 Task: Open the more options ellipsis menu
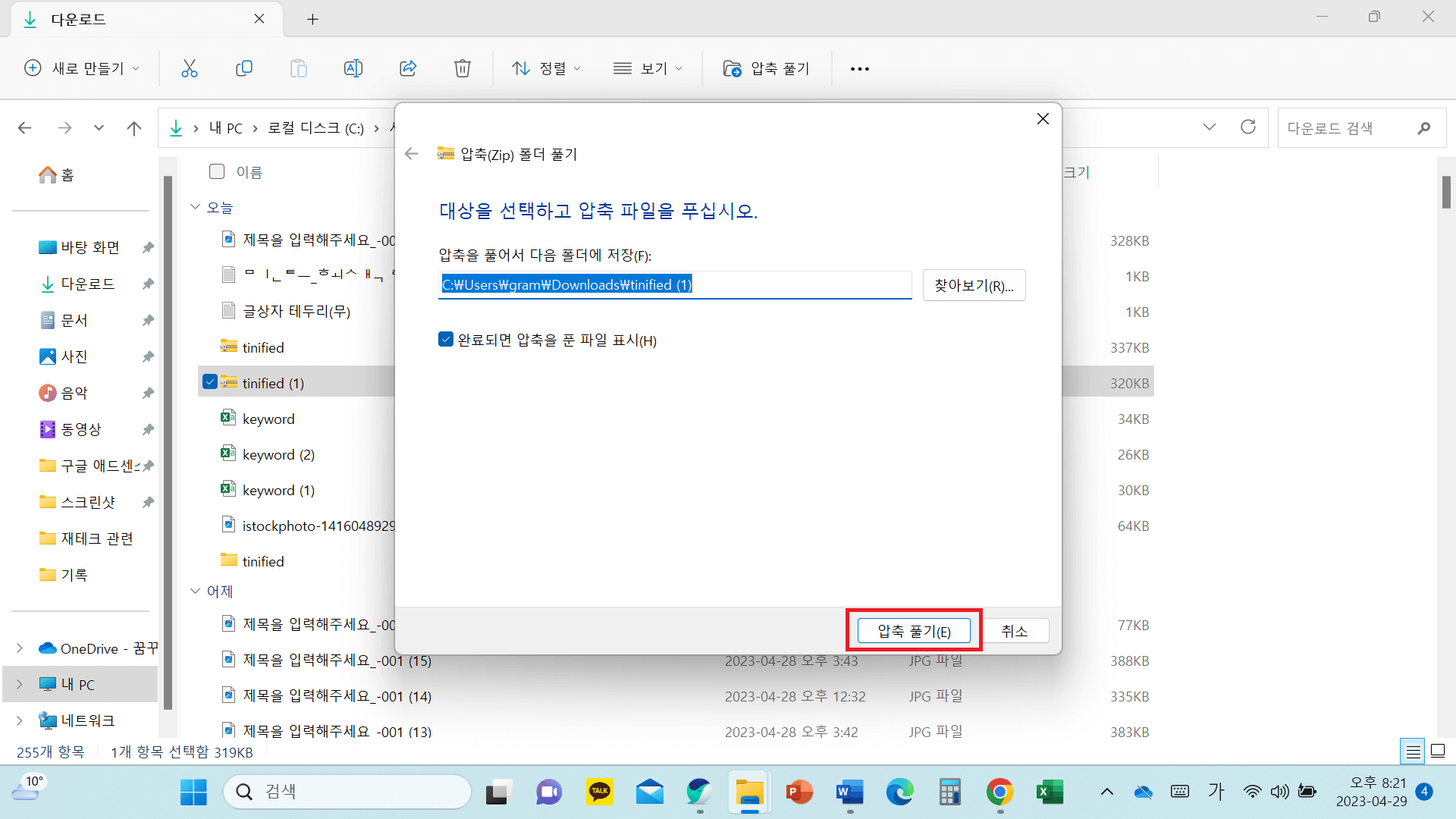coord(859,68)
